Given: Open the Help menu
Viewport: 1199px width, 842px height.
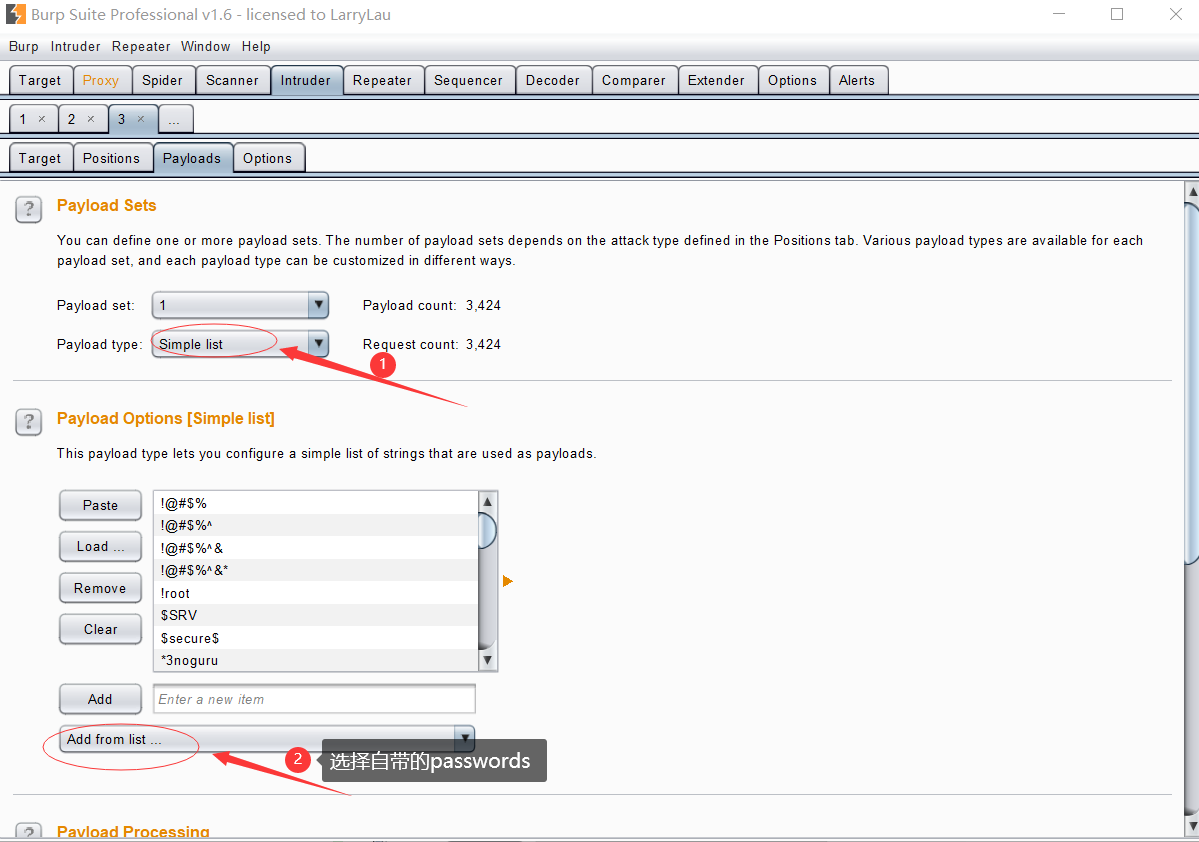Looking at the screenshot, I should pos(256,47).
